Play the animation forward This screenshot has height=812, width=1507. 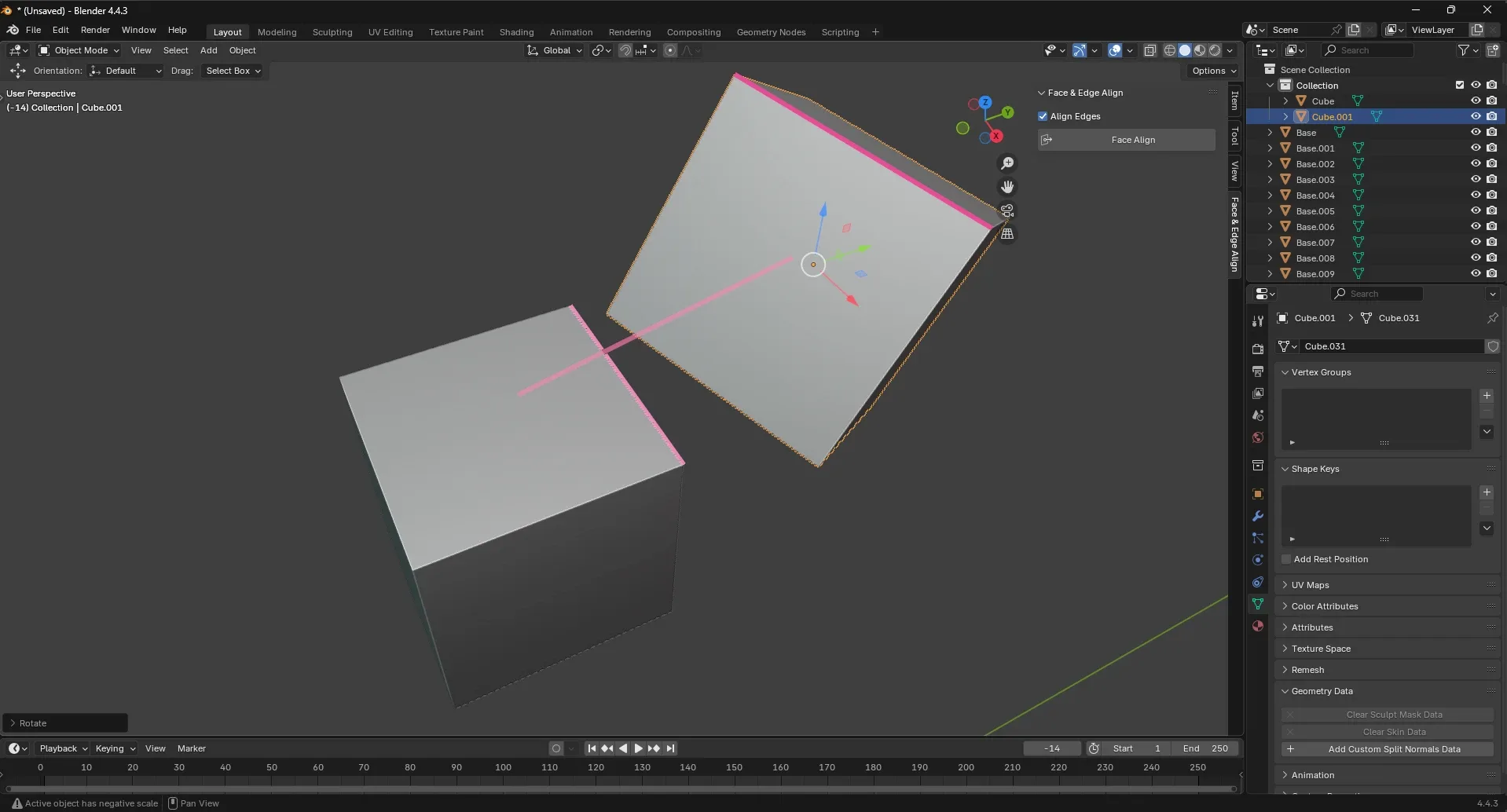tap(638, 748)
